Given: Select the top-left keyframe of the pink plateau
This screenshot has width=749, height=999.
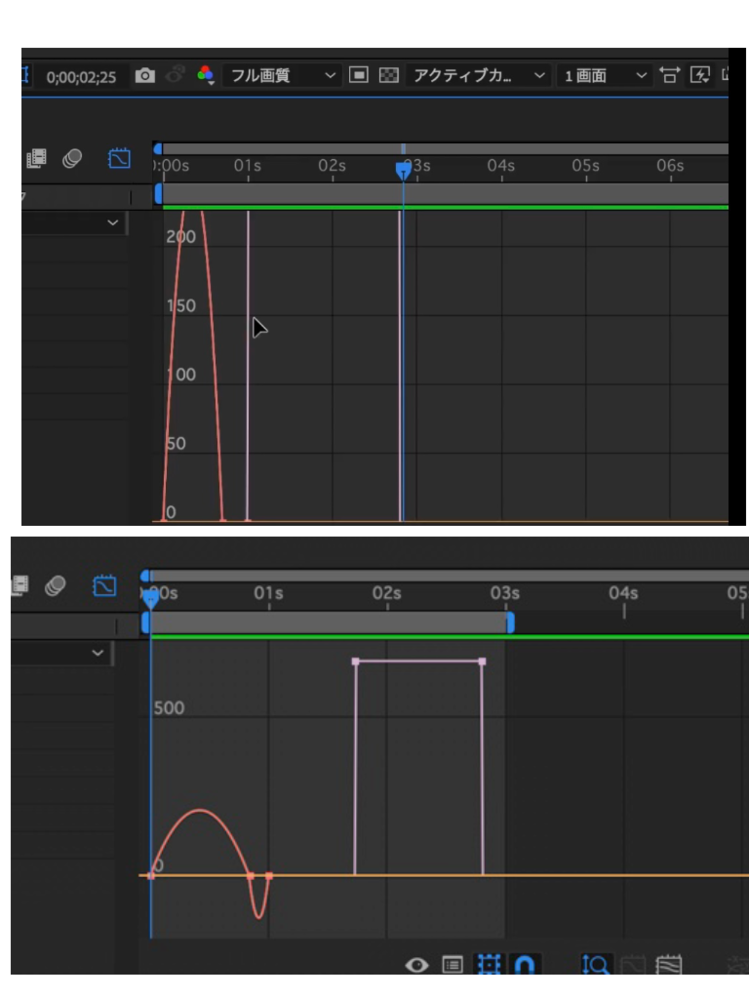Looking at the screenshot, I should click(x=355, y=661).
